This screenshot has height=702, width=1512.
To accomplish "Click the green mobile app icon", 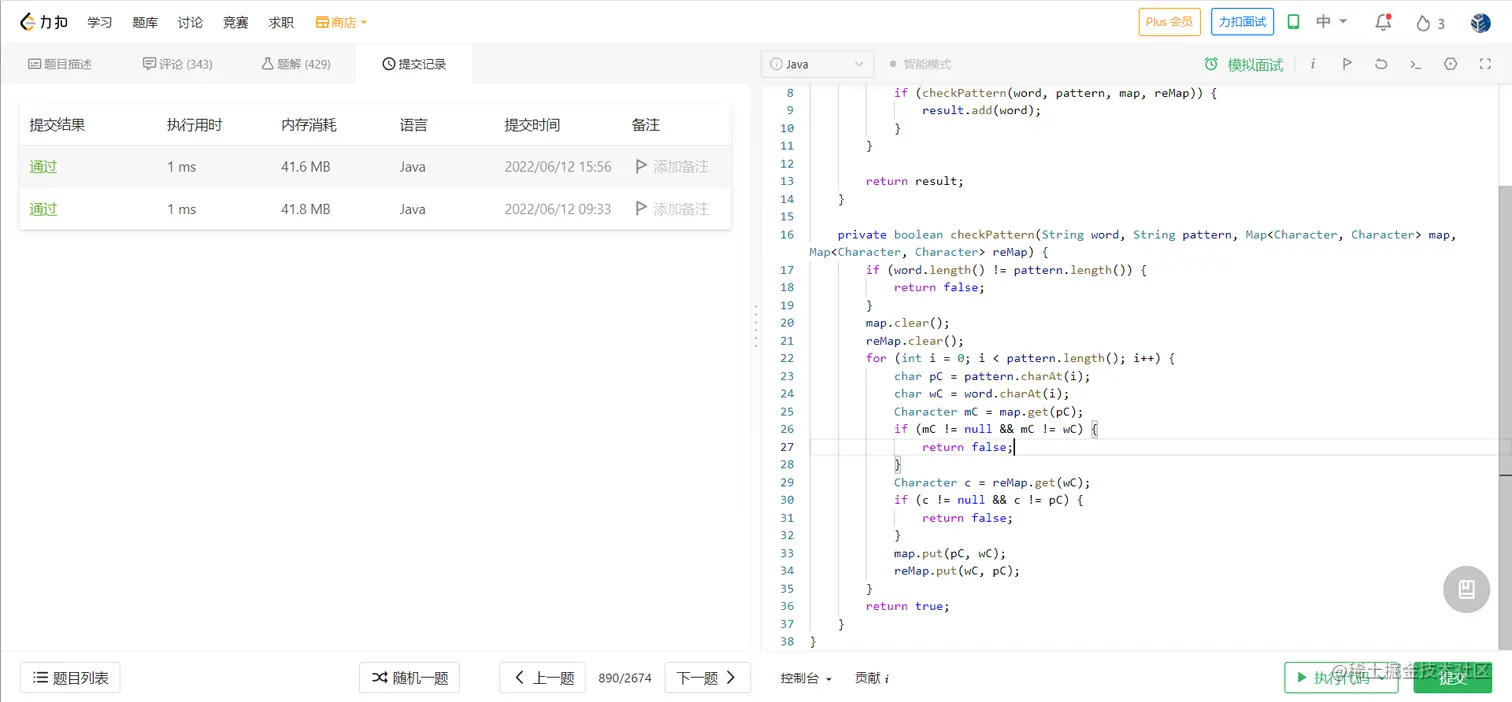I will (1293, 22).
